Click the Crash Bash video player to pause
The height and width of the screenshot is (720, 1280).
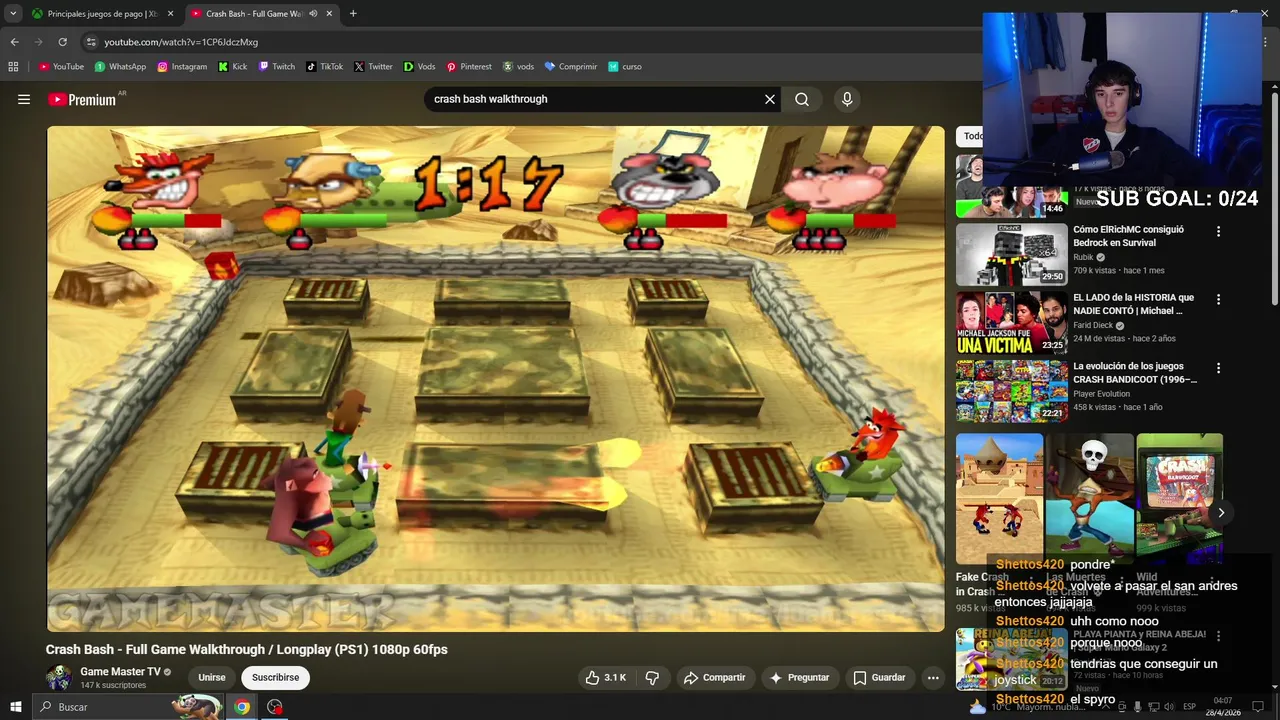[x=495, y=378]
